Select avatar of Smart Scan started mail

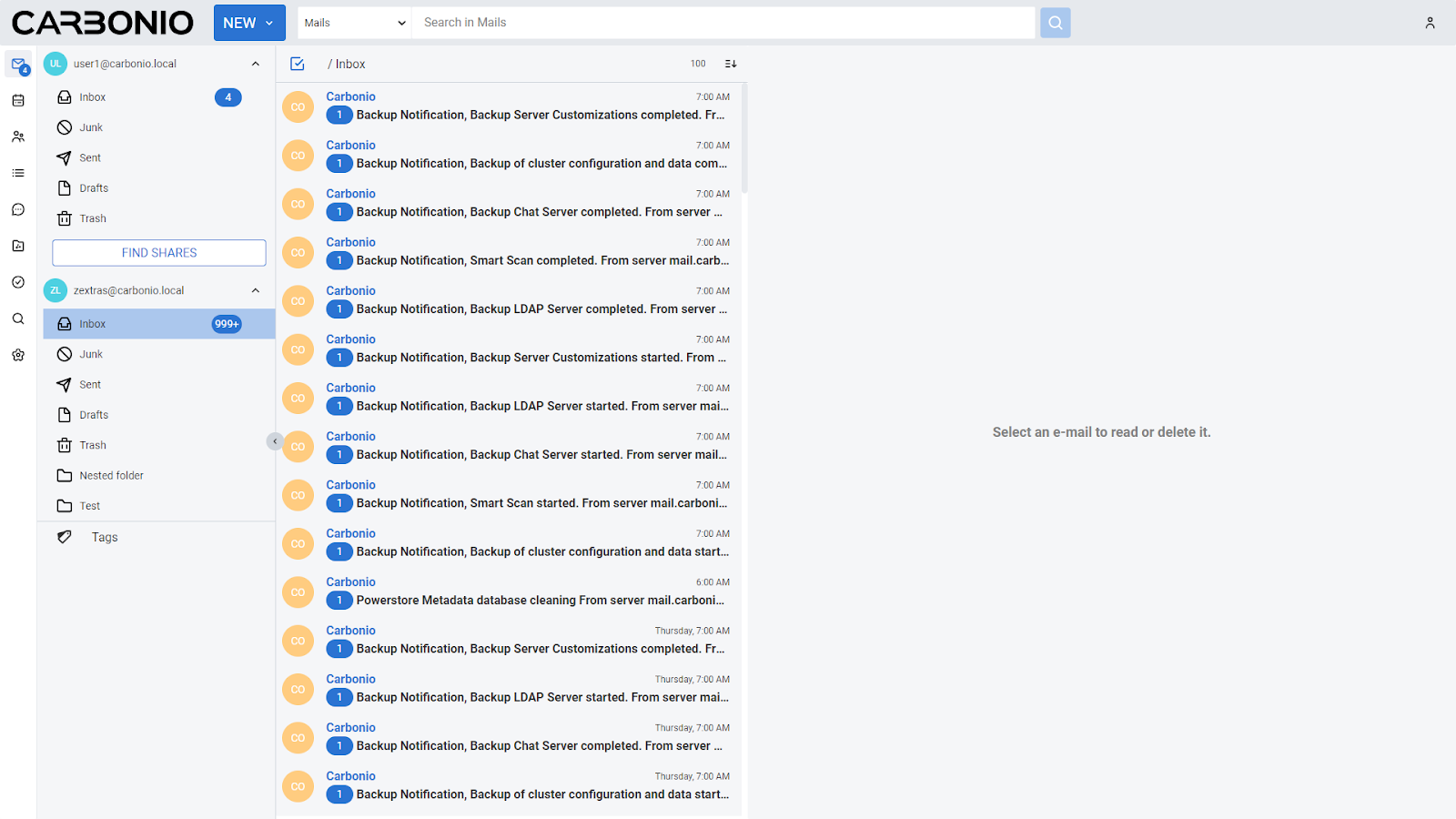298,495
